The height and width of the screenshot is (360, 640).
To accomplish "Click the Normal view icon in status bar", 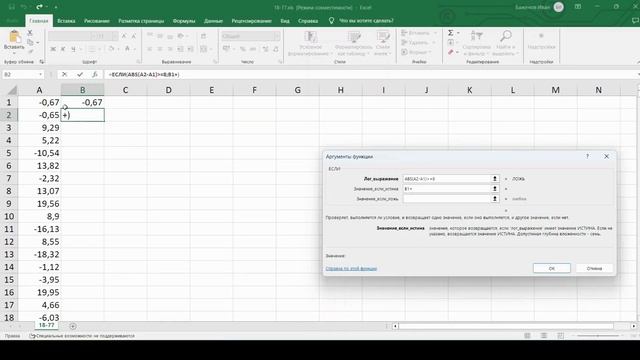I will pyautogui.click(x=527, y=336).
